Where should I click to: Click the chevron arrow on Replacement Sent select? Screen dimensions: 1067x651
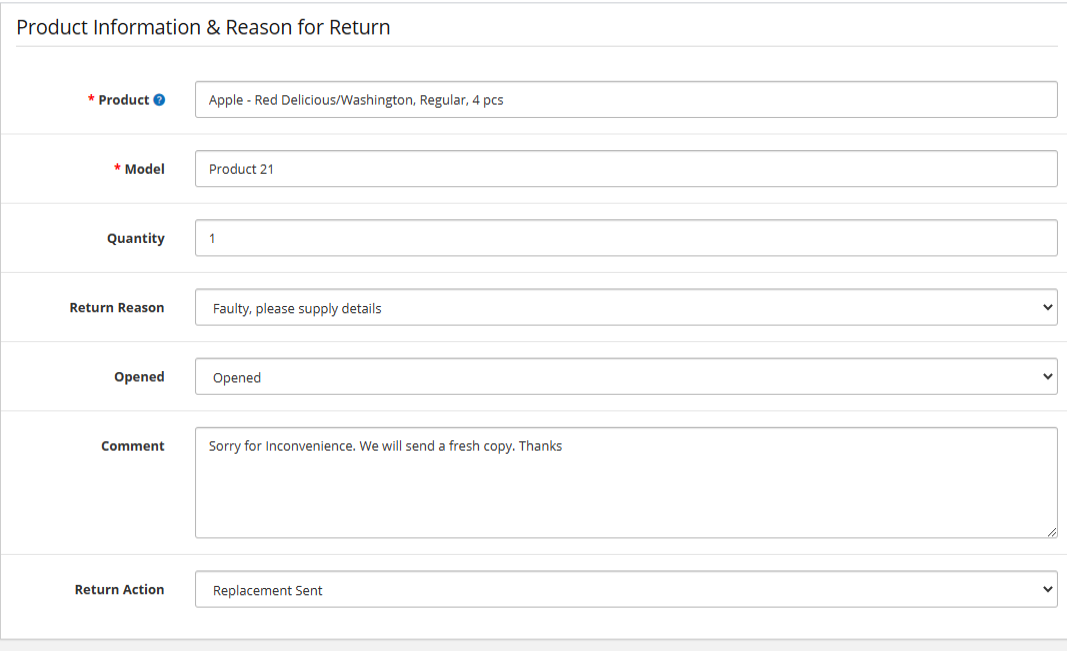point(1047,590)
